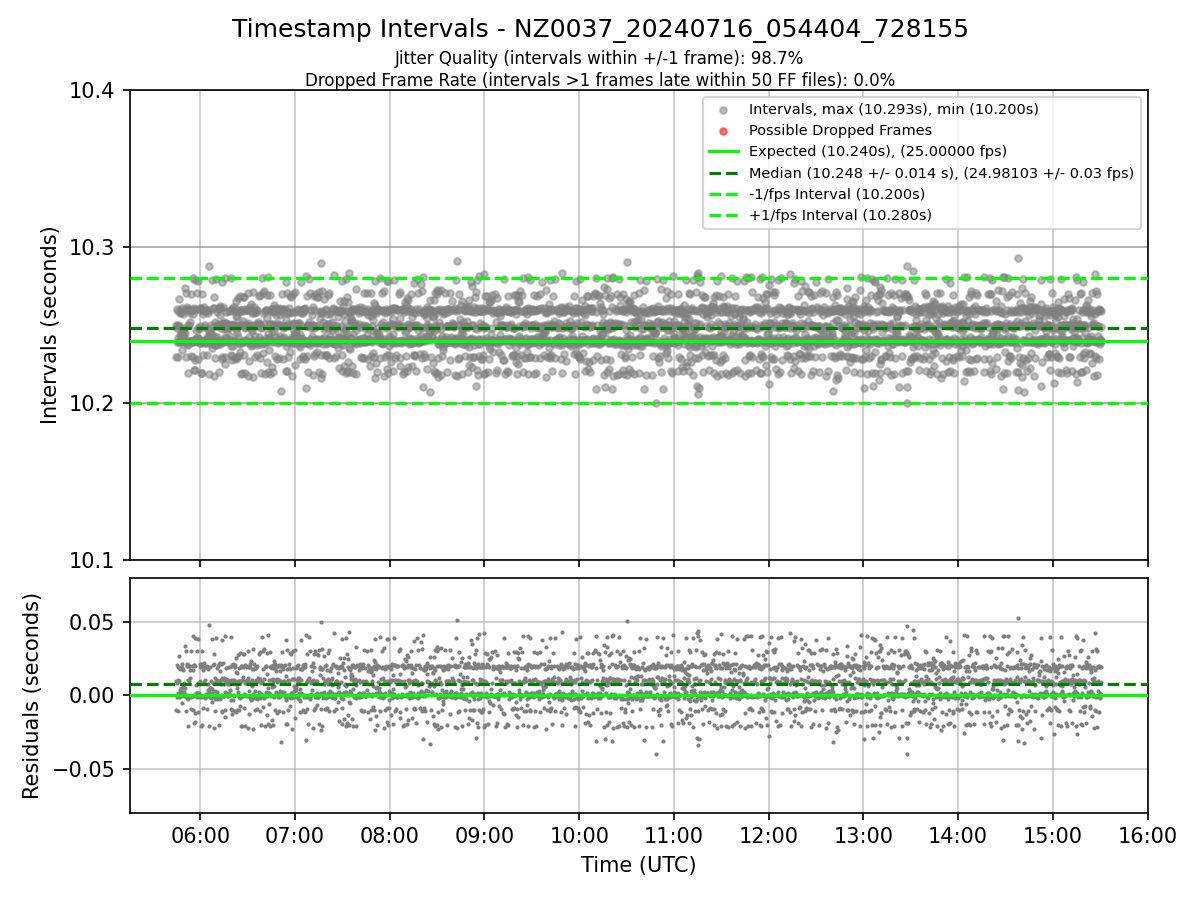1200x900 pixels.
Task: Click the 06:00 time tick label
Action: click(199, 834)
